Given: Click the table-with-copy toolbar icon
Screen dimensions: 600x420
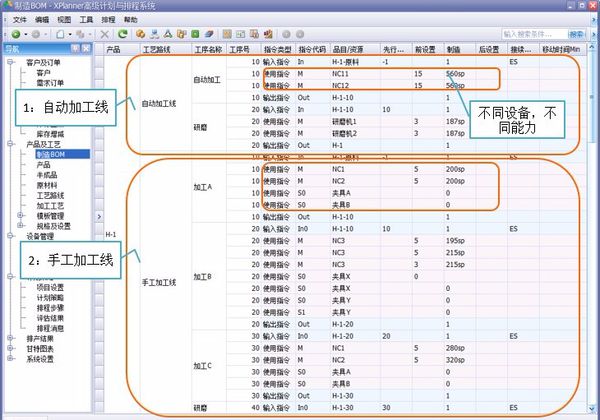Looking at the screenshot, I should tap(254, 34).
